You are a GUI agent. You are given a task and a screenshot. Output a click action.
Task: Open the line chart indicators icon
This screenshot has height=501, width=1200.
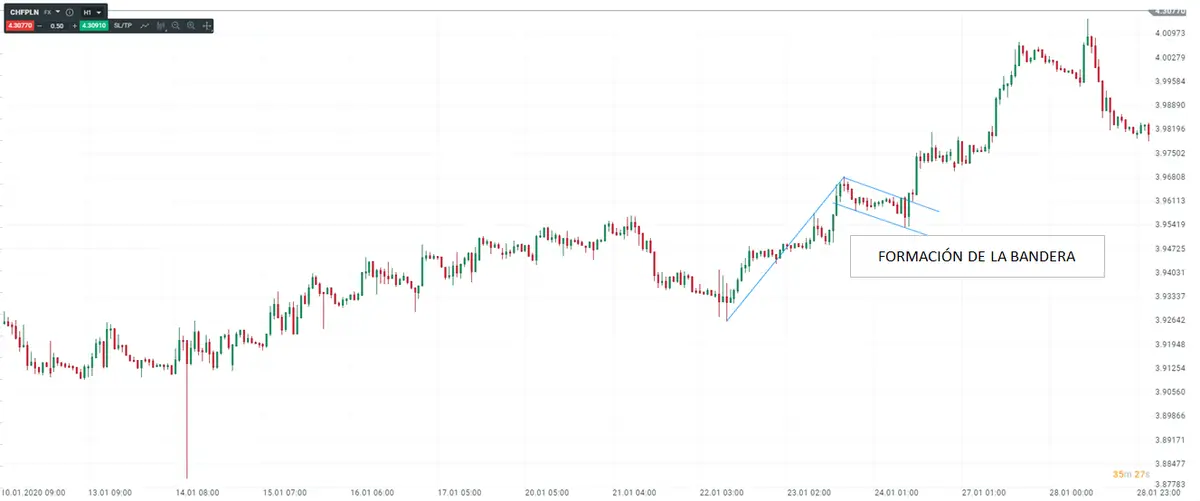point(145,25)
